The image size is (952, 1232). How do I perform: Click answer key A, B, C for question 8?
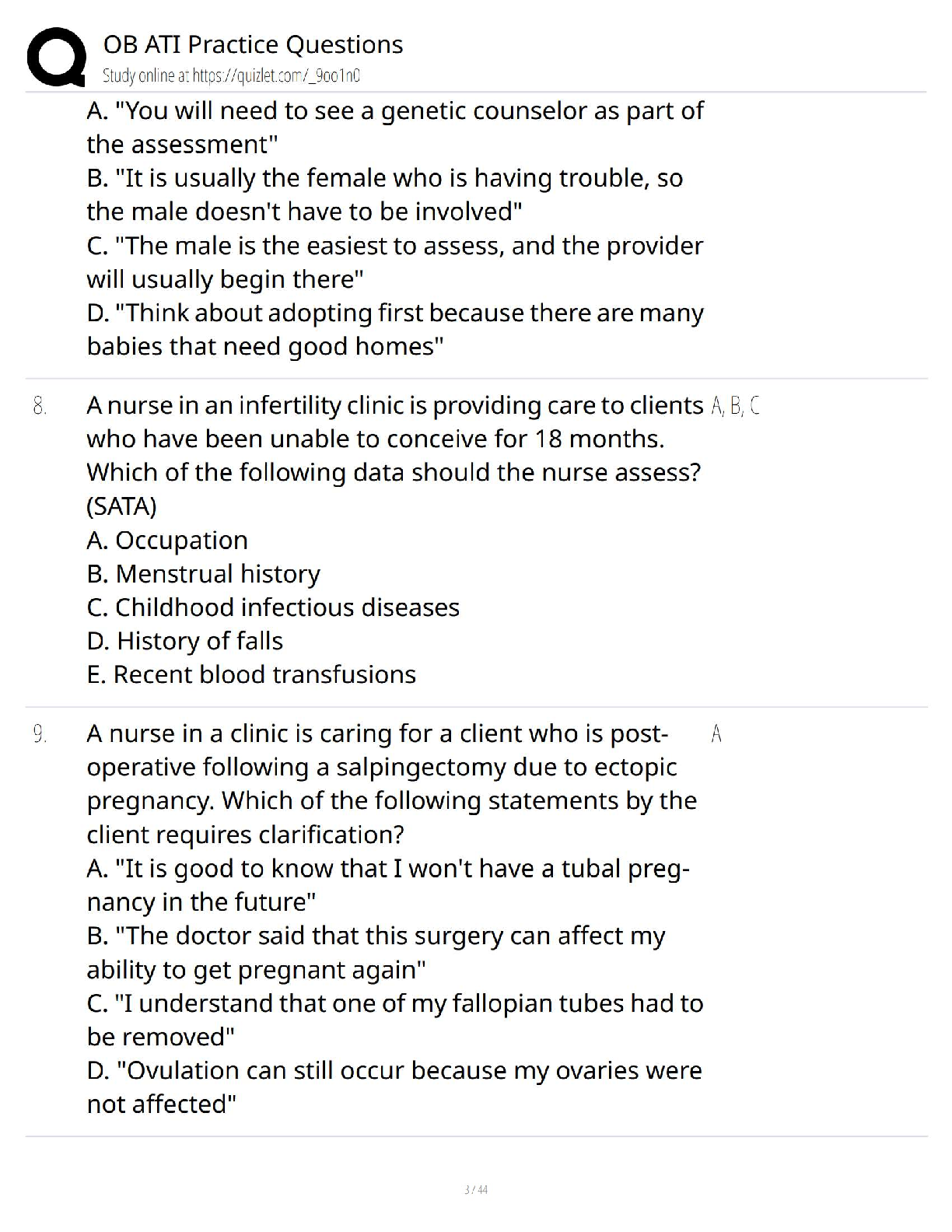click(735, 405)
